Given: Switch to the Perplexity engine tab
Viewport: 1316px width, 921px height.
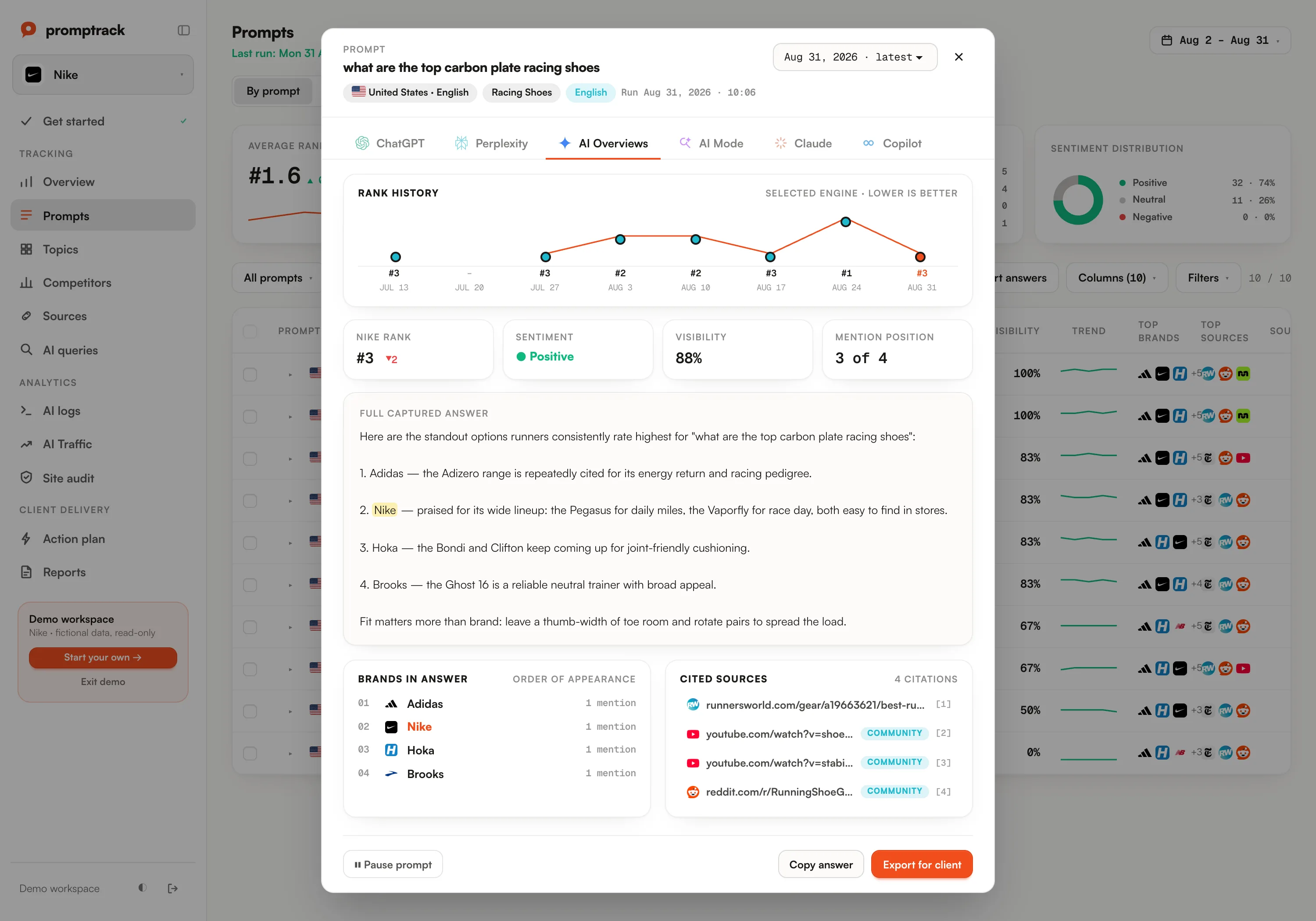Looking at the screenshot, I should 491,143.
